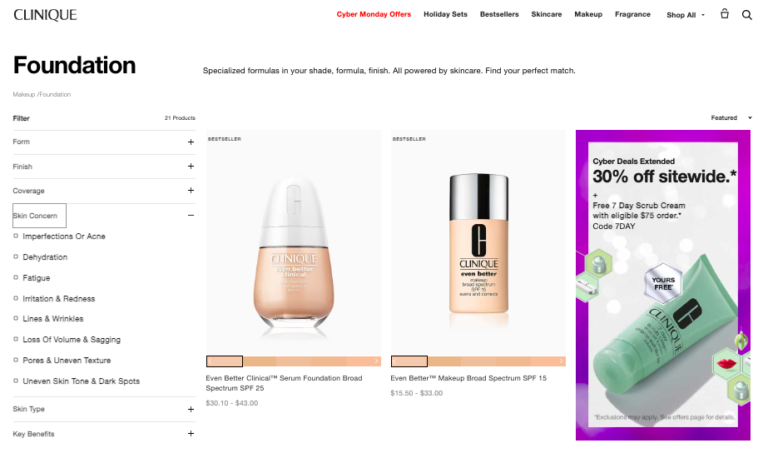Screen dimensions: 768x453
Task: Open the Shop All dropdown menu
Action: (x=685, y=15)
